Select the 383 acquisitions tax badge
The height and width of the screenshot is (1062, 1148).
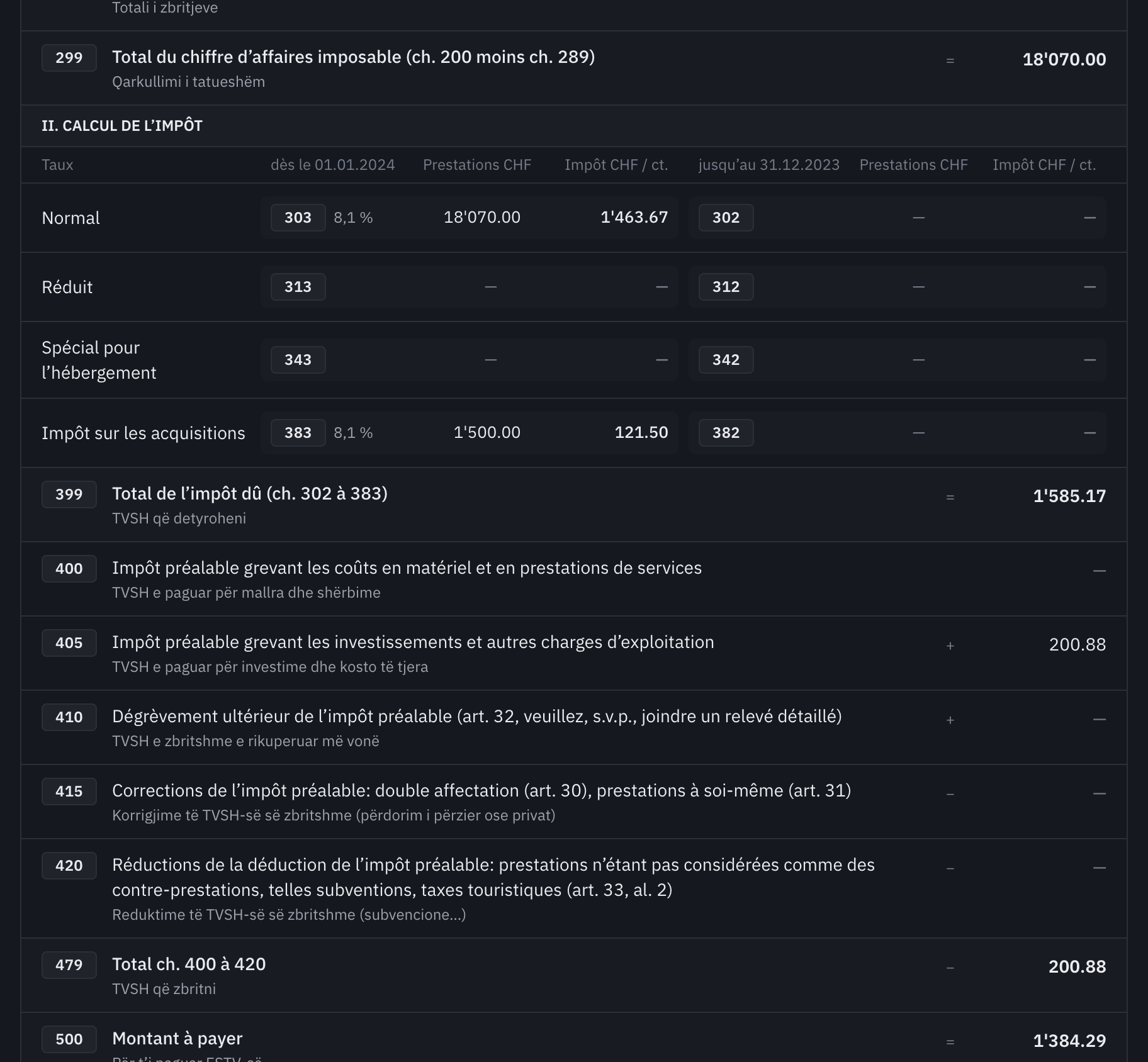click(298, 433)
